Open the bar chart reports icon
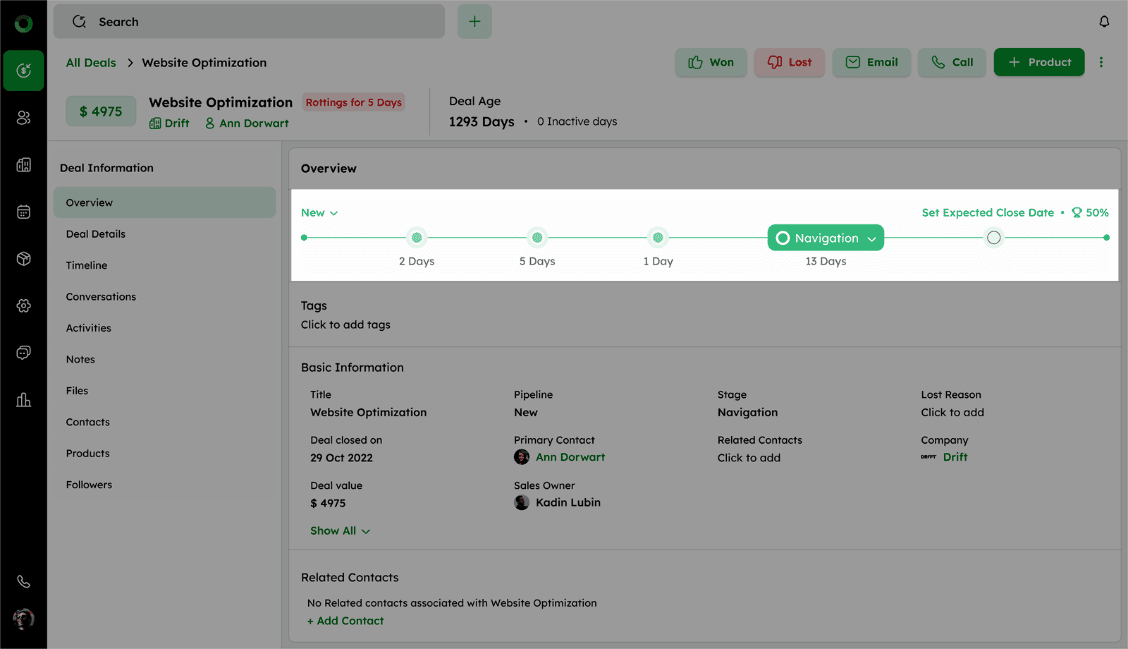1128x649 pixels. (23, 400)
